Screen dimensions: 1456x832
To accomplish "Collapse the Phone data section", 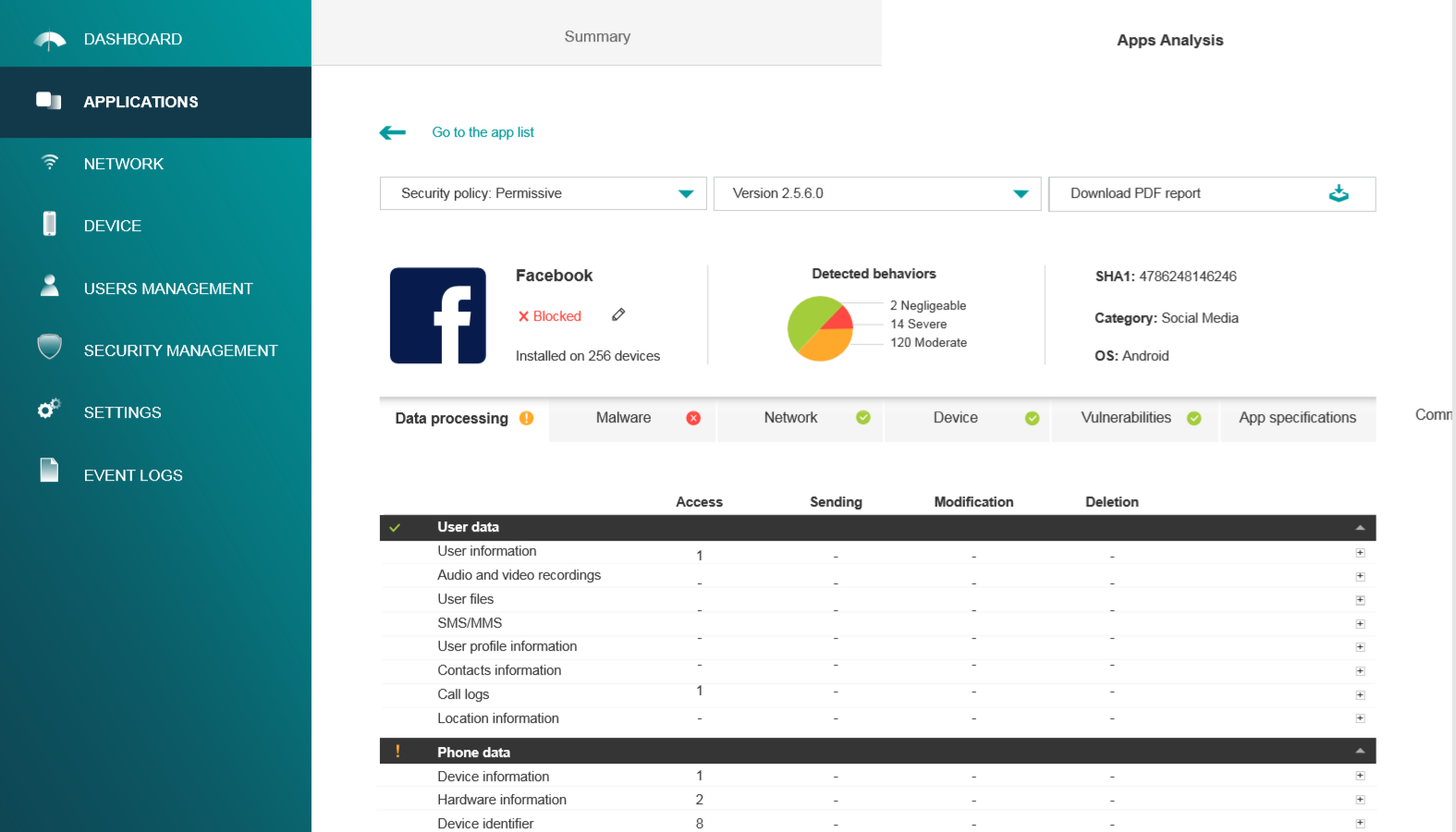I will (1360, 752).
